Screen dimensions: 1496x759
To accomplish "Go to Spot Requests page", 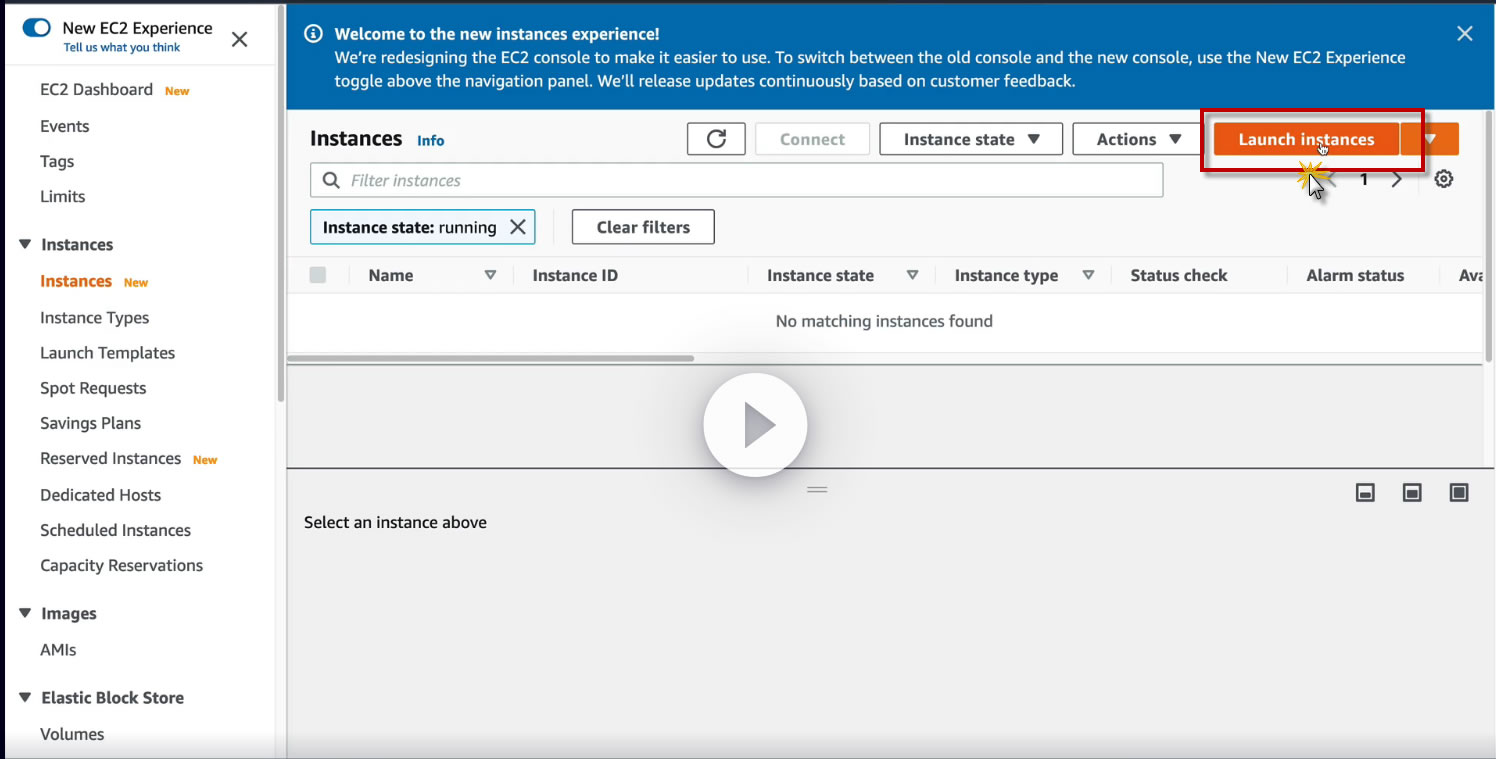I will (x=93, y=388).
